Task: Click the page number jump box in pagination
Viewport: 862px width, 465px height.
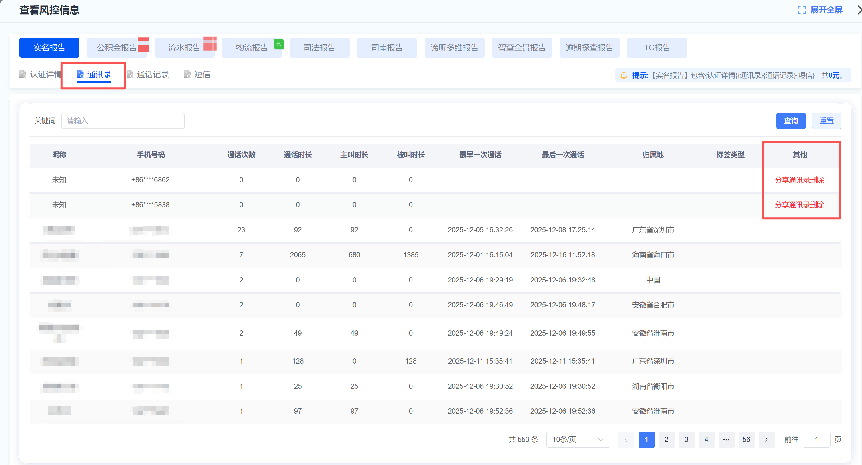Action: click(x=817, y=439)
